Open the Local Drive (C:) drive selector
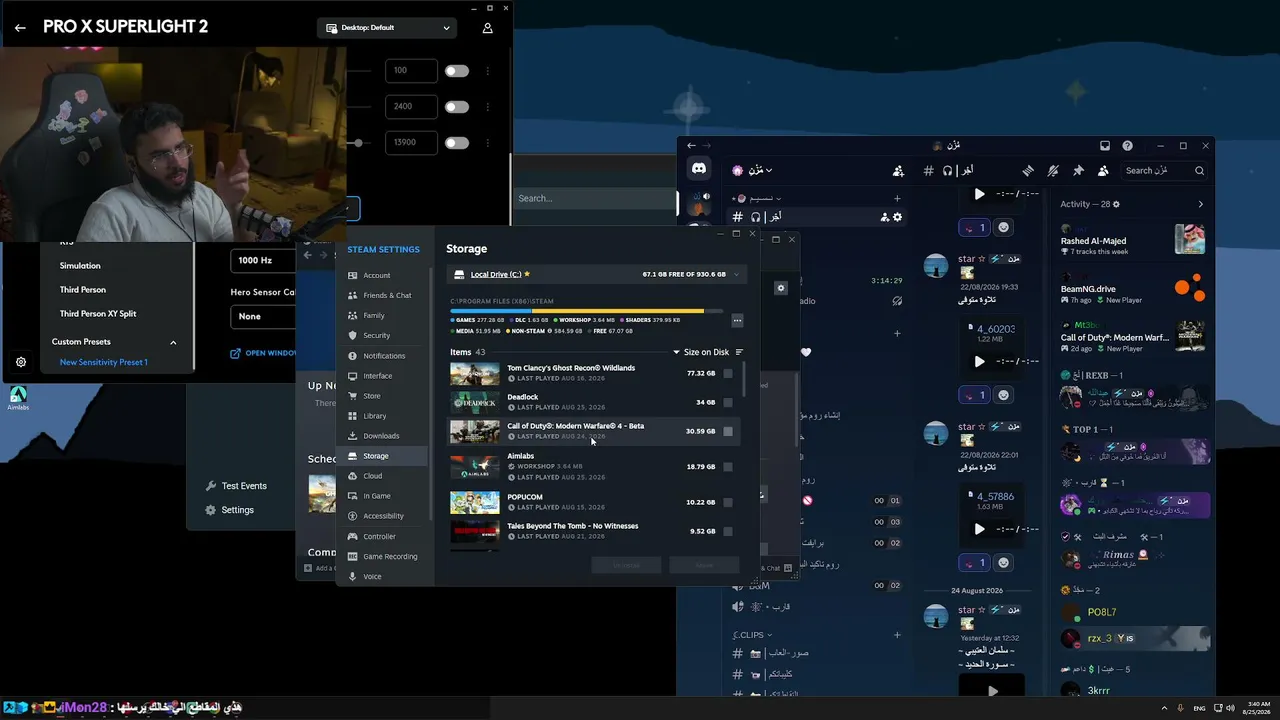 [x=596, y=274]
